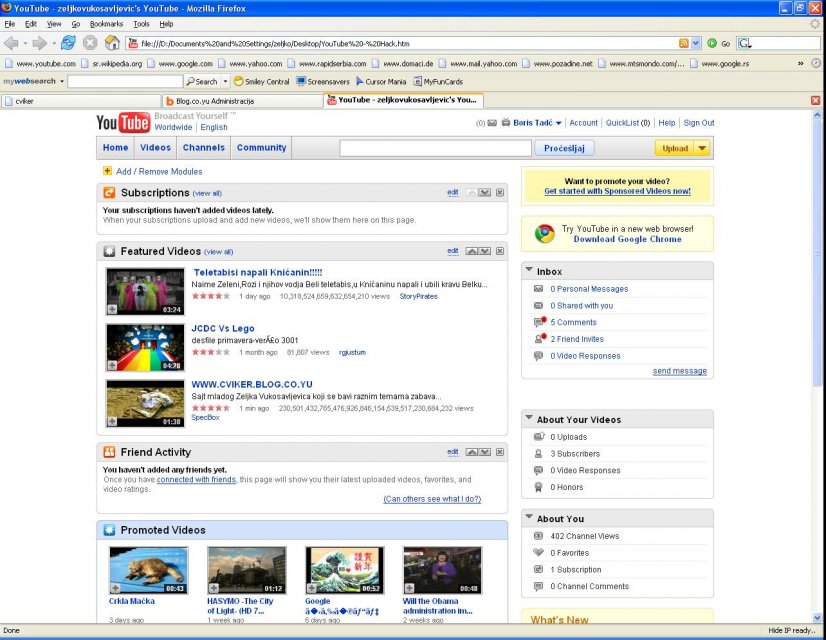Screen dimensions: 826x640
Task: Open 2 Friend Invites link
Action: pos(577,339)
